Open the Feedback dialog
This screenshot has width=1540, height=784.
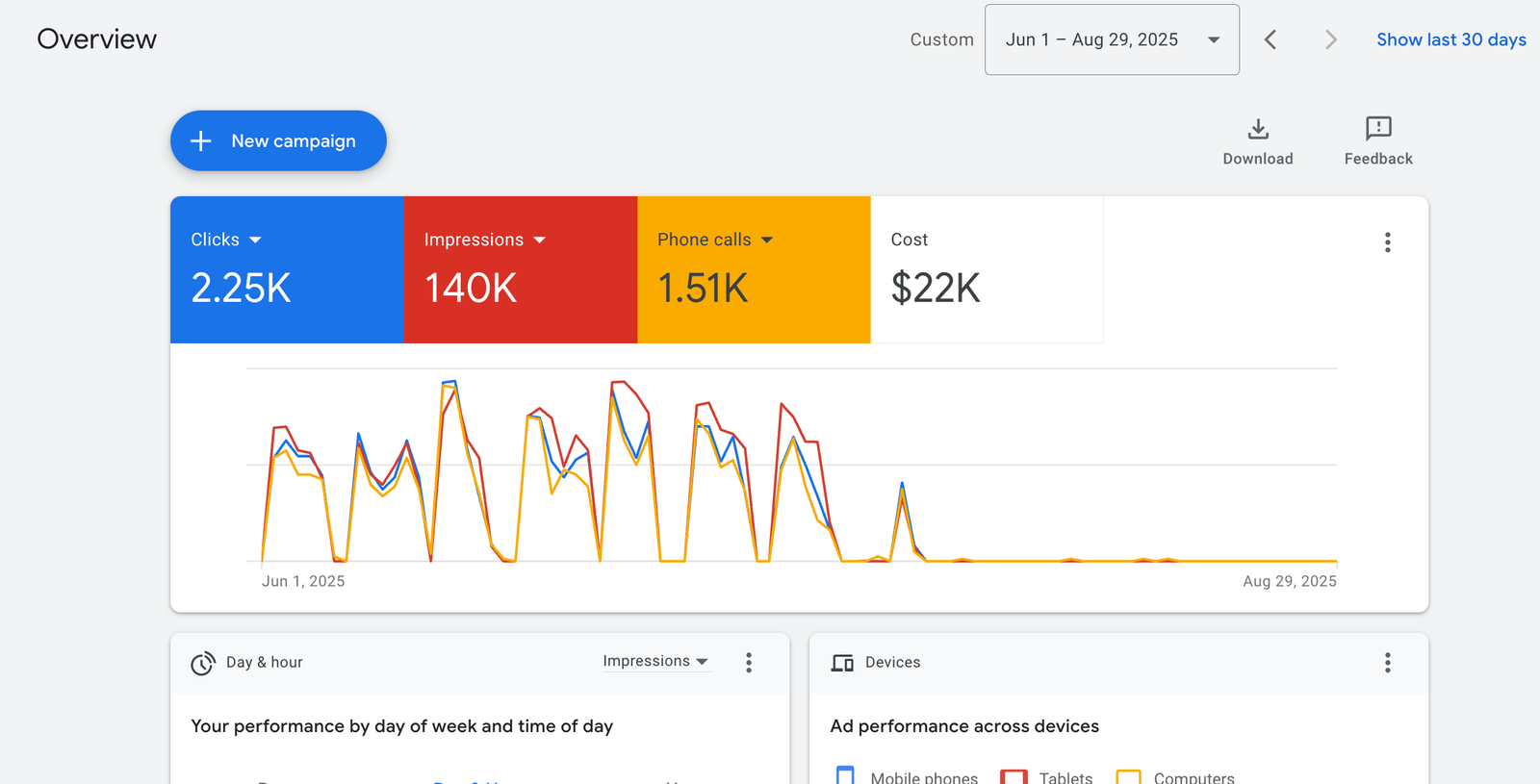[x=1377, y=141]
